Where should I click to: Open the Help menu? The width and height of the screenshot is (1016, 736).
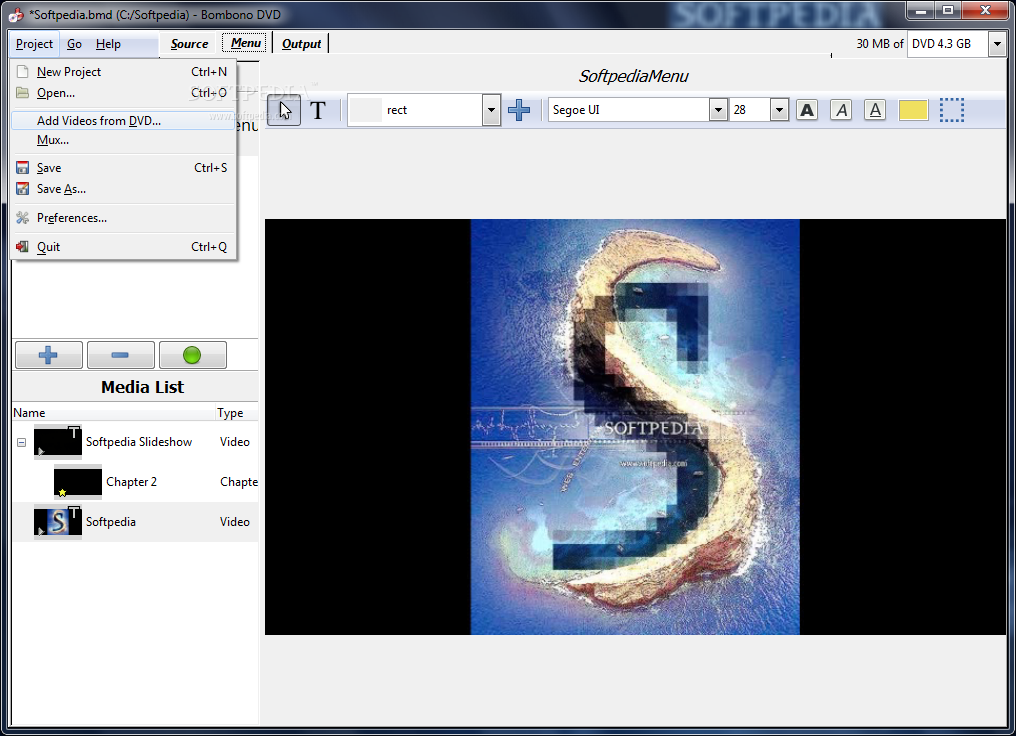tap(108, 44)
